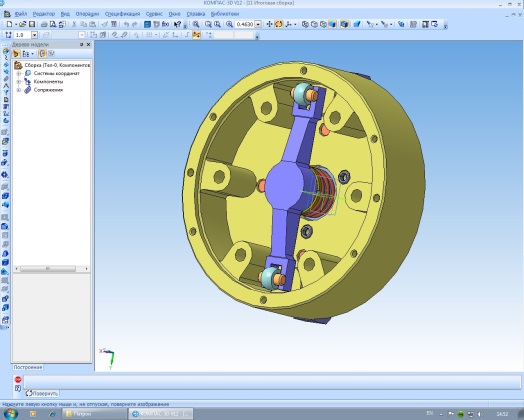Expand the Компоненты tree node
524x420 pixels.
(19, 82)
